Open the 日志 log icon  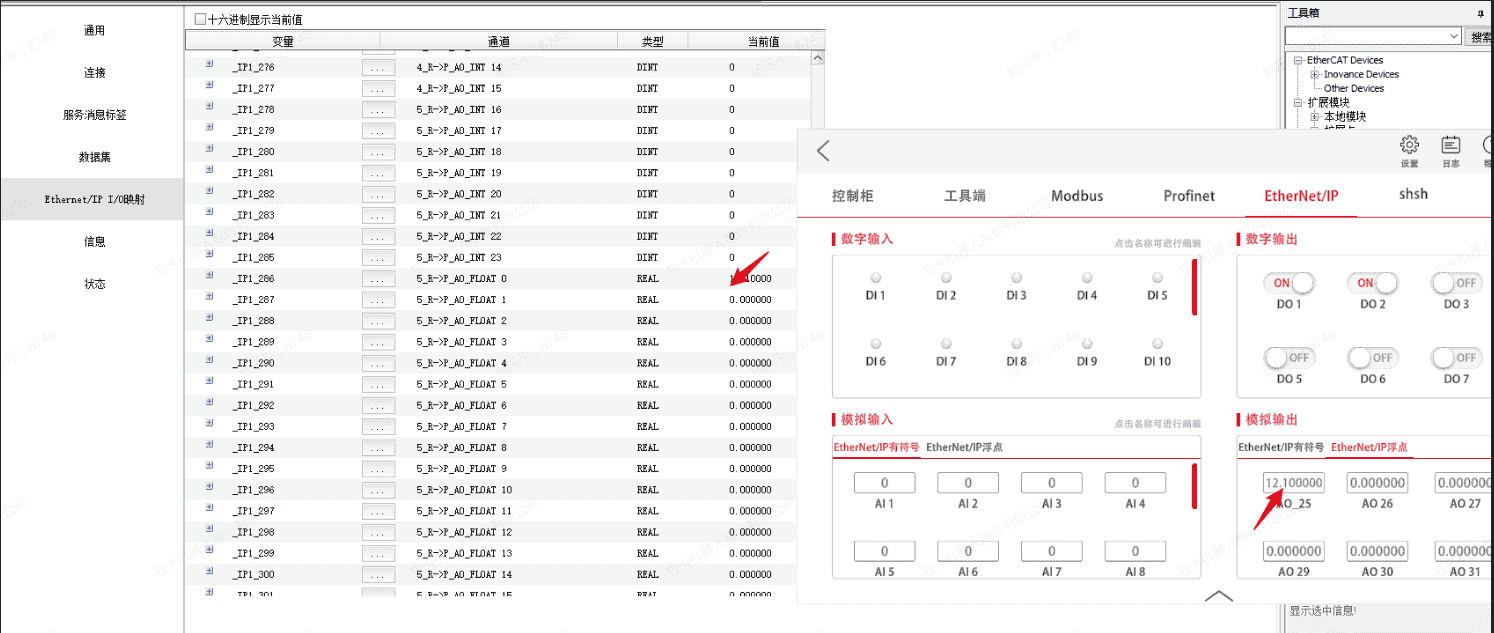click(1450, 145)
